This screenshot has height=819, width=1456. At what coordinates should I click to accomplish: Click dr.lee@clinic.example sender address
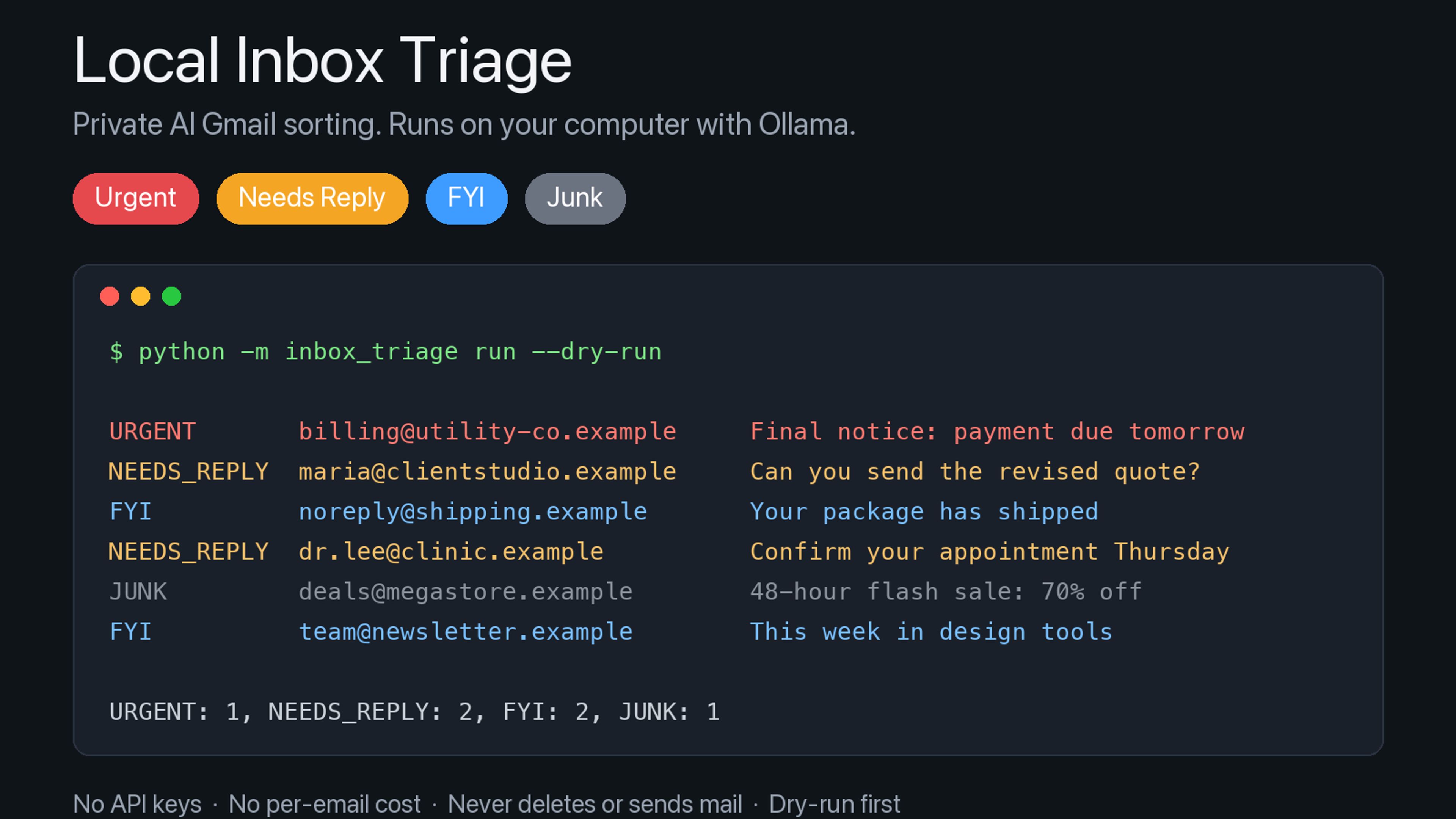click(x=451, y=552)
